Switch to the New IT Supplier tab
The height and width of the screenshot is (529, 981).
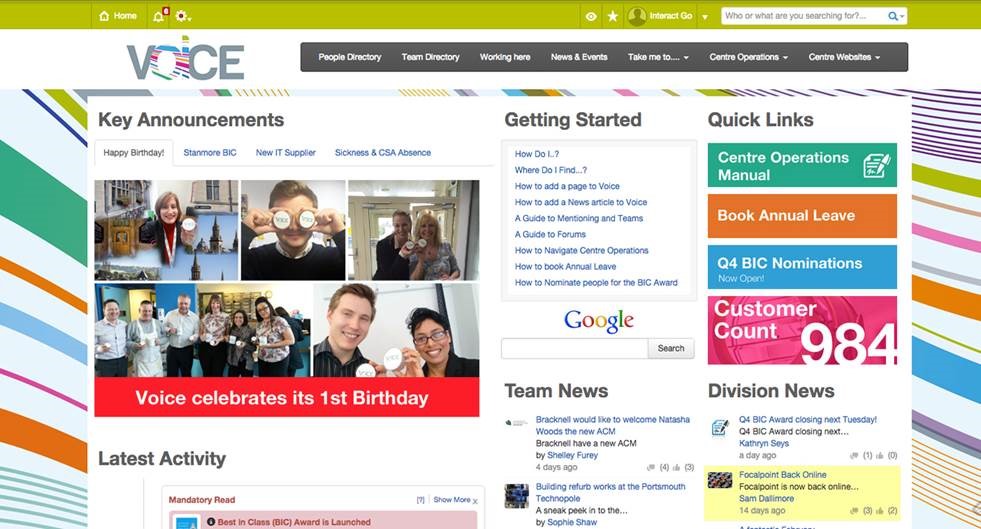click(285, 153)
